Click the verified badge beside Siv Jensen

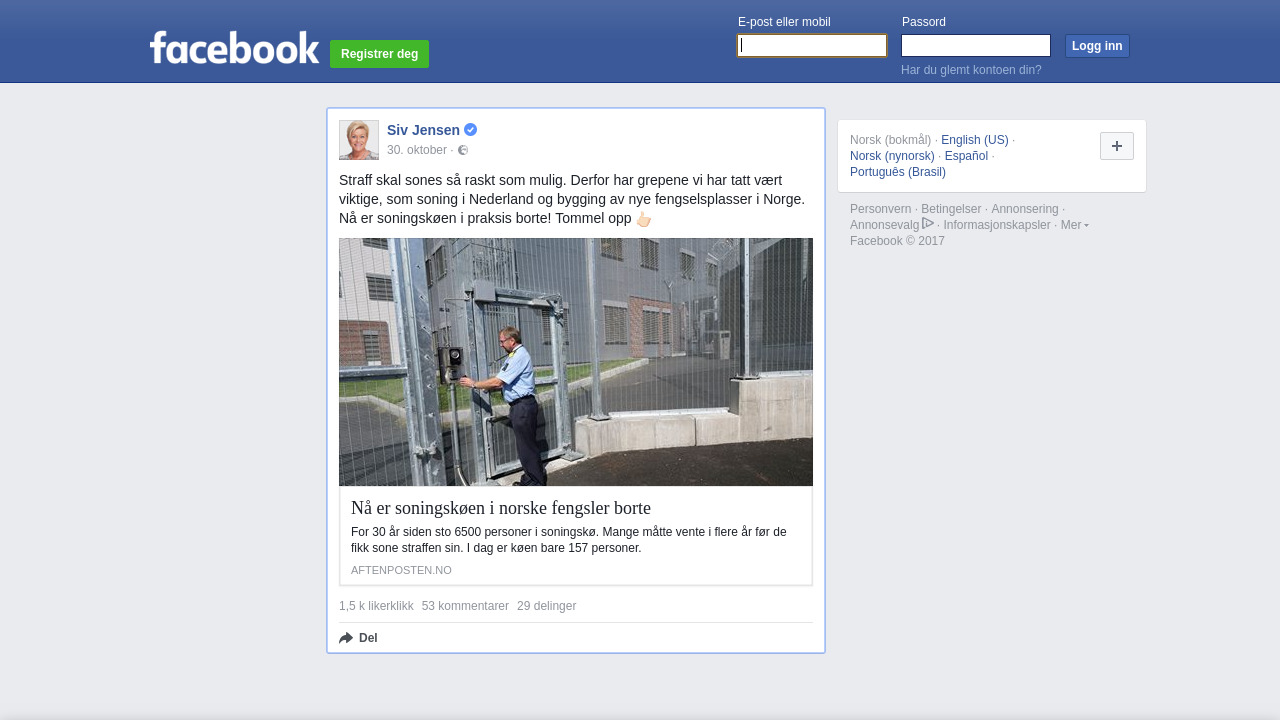tap(470, 130)
